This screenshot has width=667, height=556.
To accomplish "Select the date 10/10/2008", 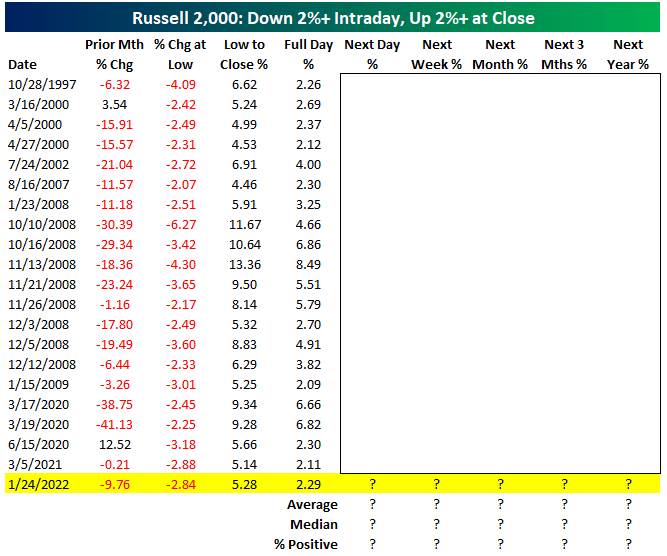I will [x=42, y=225].
